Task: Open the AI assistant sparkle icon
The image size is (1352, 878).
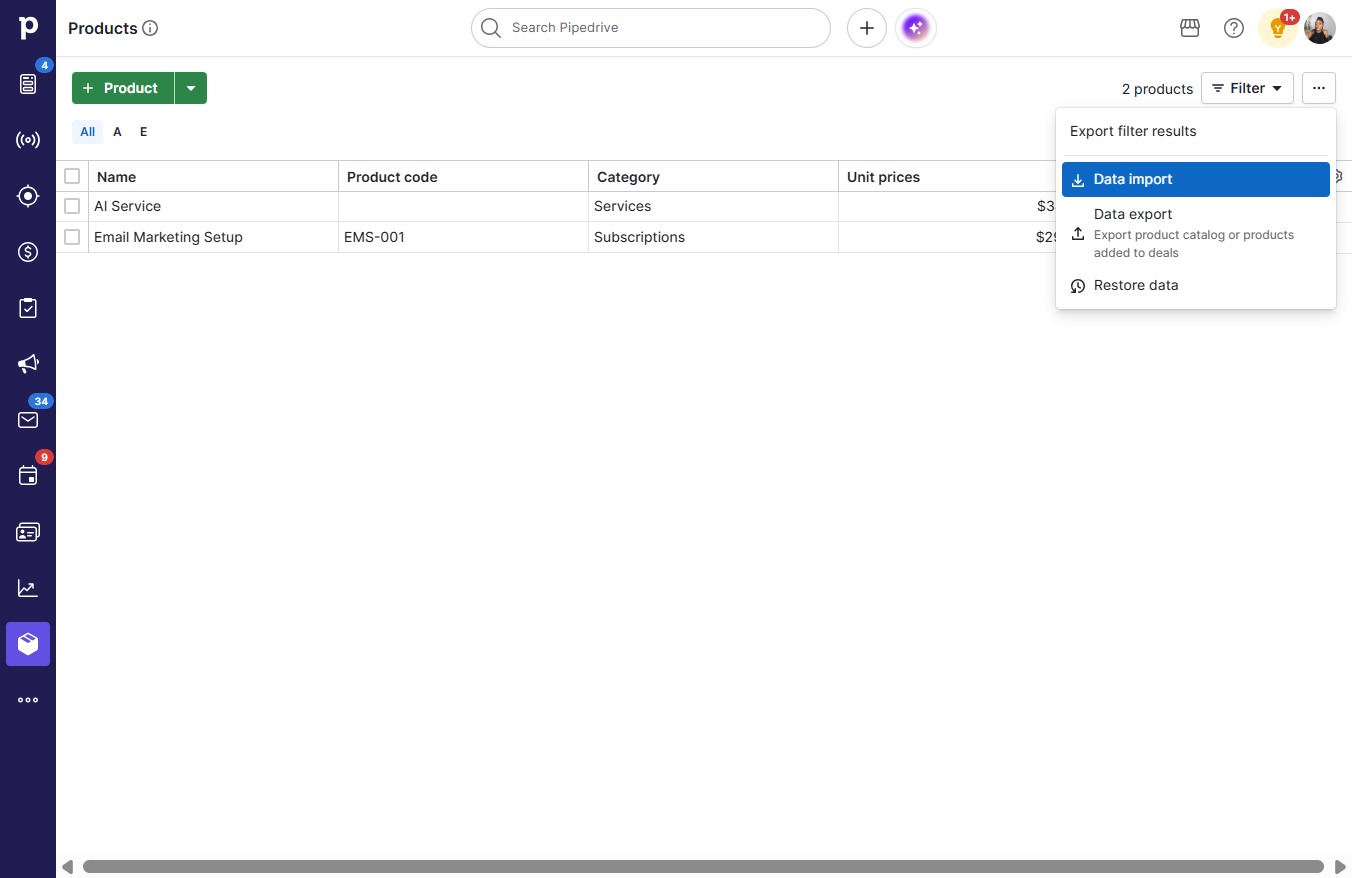Action: coord(916,28)
